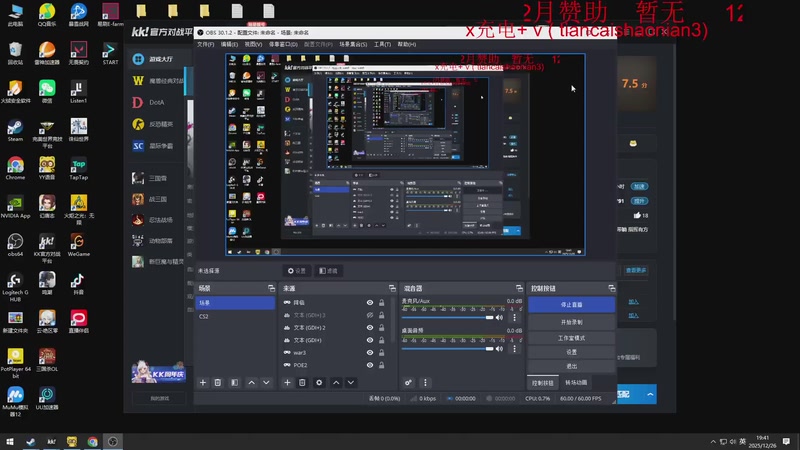Open the 编辑(E) menu in OBS
The width and height of the screenshot is (800, 450).
(229, 44)
